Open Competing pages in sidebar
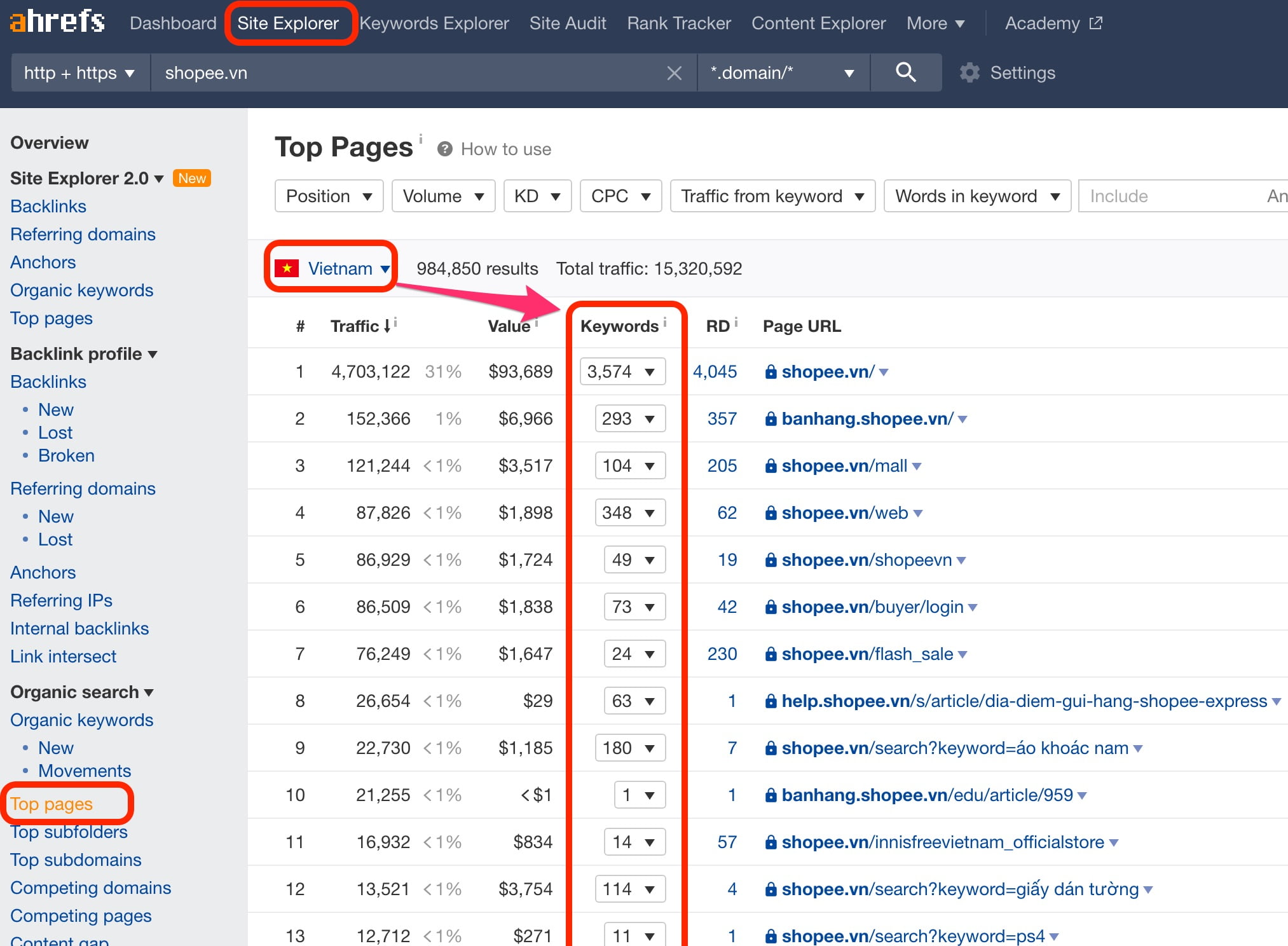This screenshot has height=946, width=1288. [x=81, y=915]
